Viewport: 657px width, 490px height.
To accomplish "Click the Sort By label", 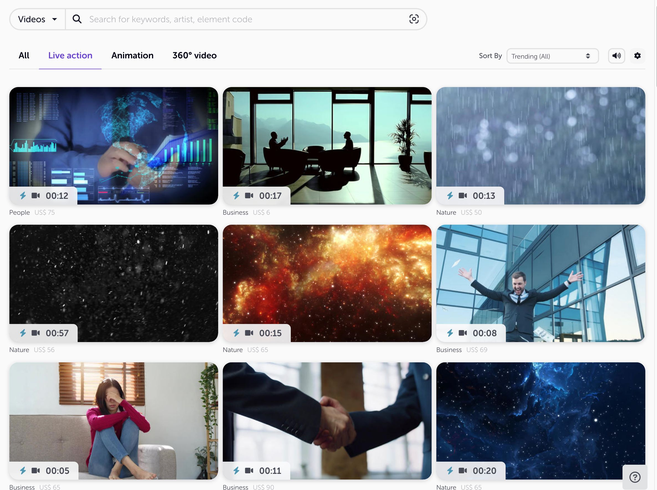I will [x=490, y=56].
